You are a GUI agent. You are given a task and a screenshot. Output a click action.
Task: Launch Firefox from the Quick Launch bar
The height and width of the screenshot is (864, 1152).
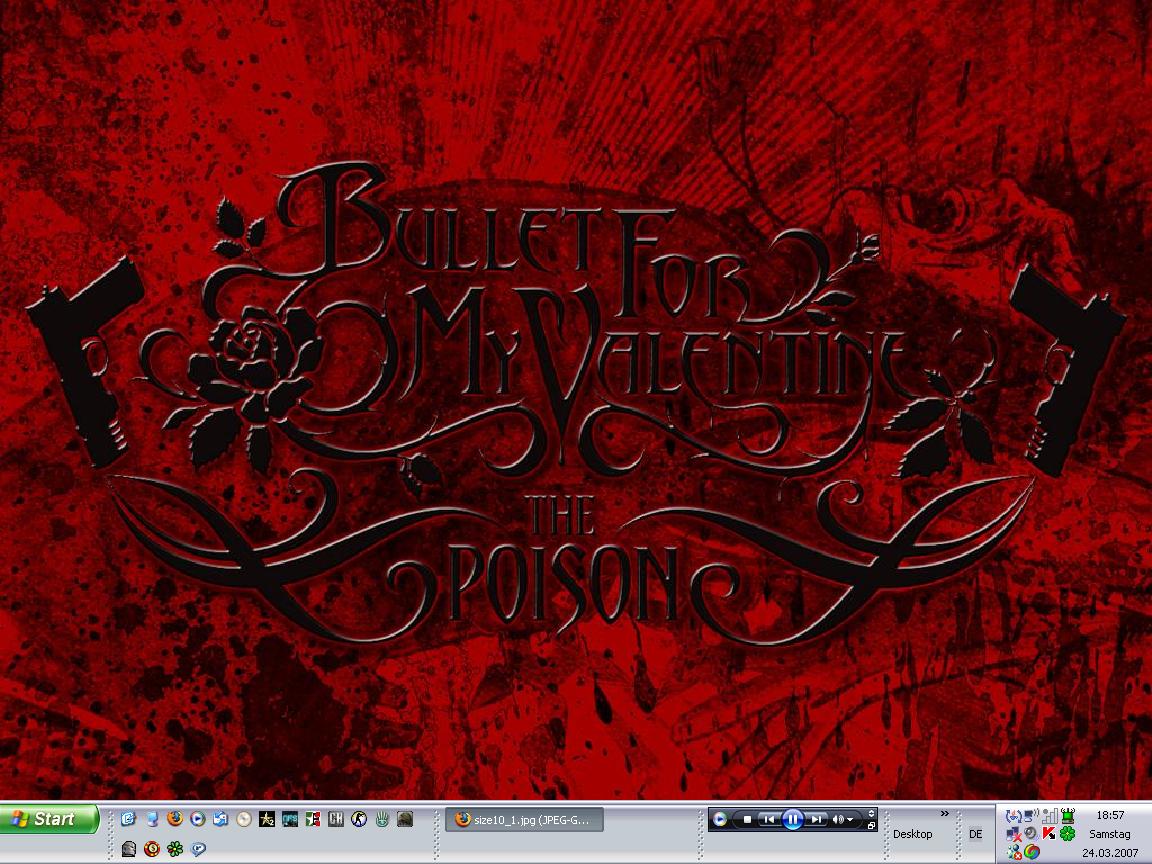(x=175, y=819)
